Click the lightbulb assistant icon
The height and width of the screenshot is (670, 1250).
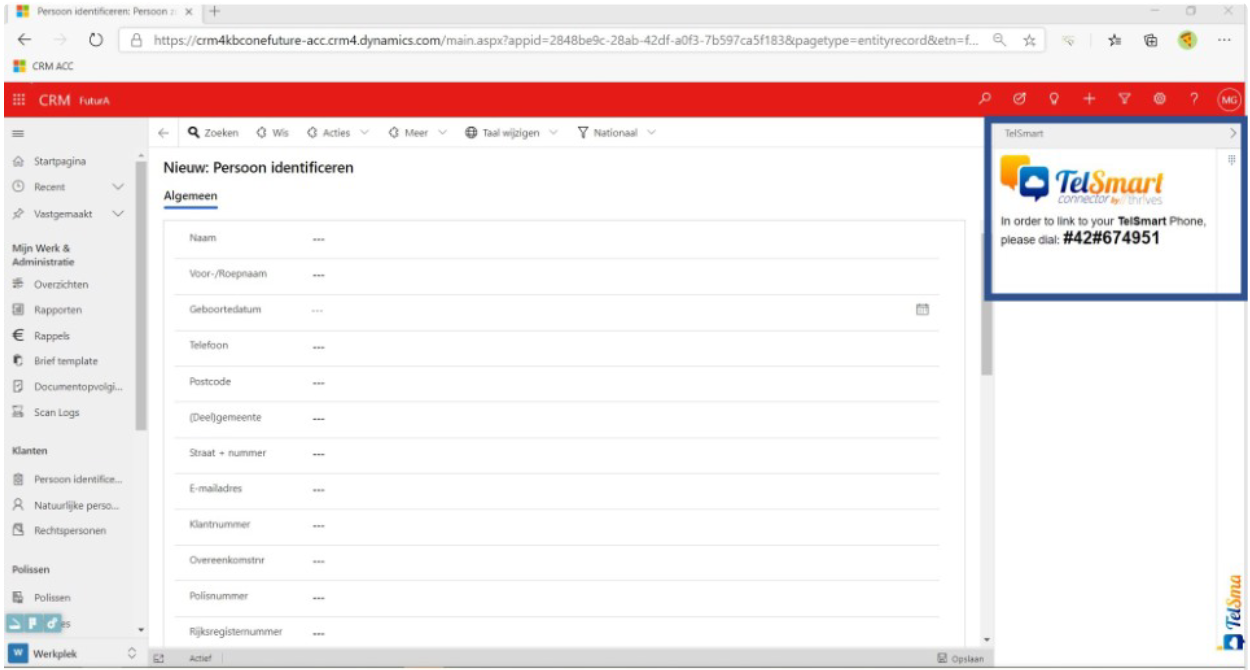click(1054, 99)
